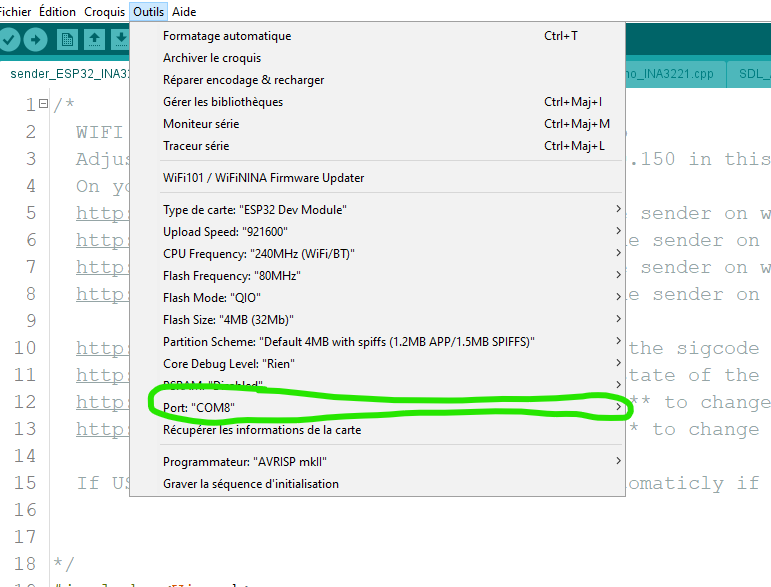The image size is (771, 587).
Task: Click the Verify (checkmark) toolbar icon
Action: coord(9,40)
